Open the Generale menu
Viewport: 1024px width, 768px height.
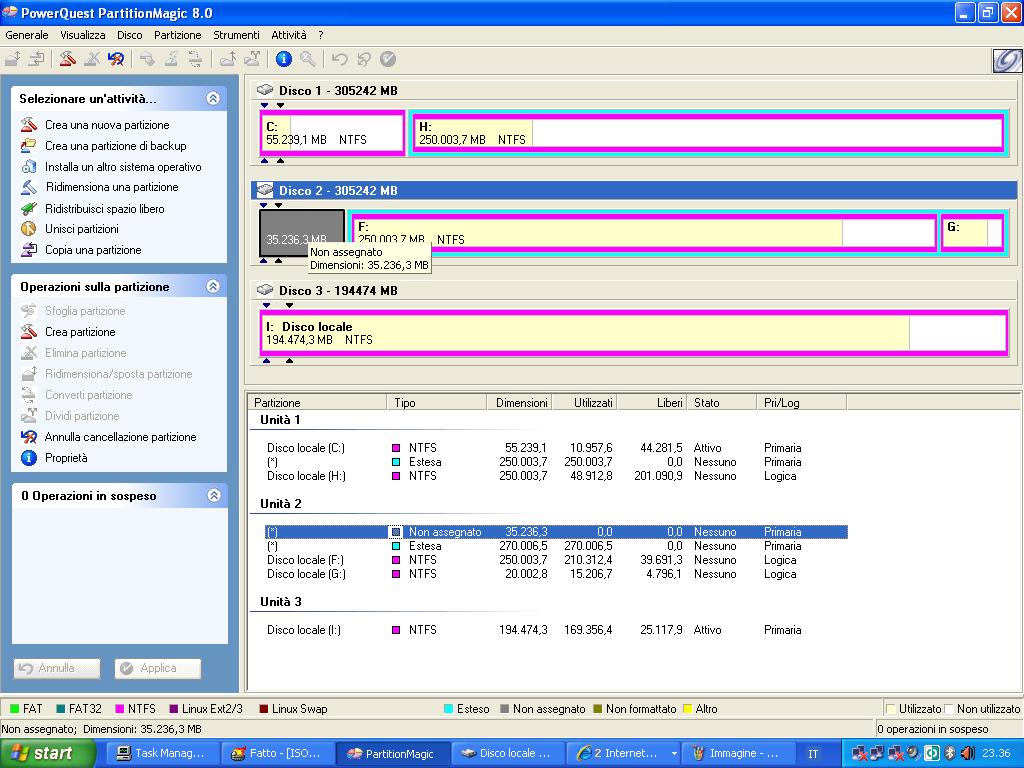[x=27, y=35]
